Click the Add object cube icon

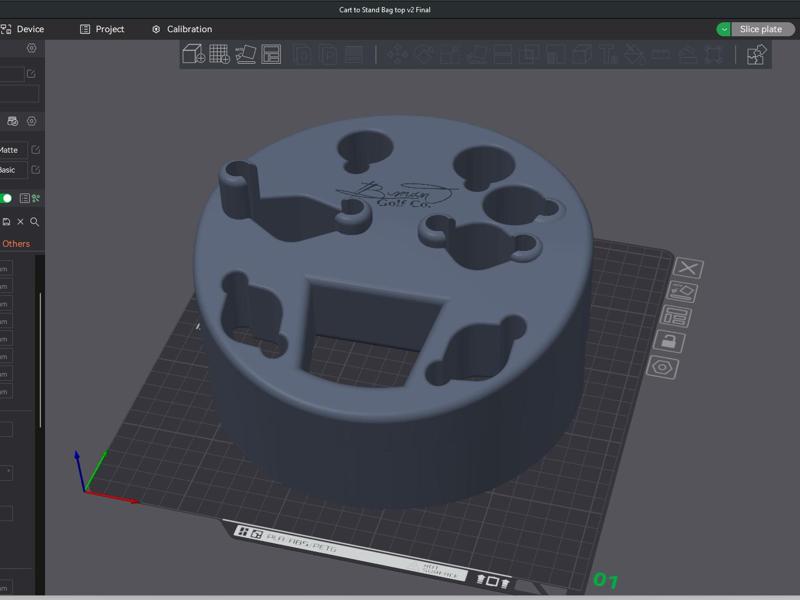click(x=193, y=55)
